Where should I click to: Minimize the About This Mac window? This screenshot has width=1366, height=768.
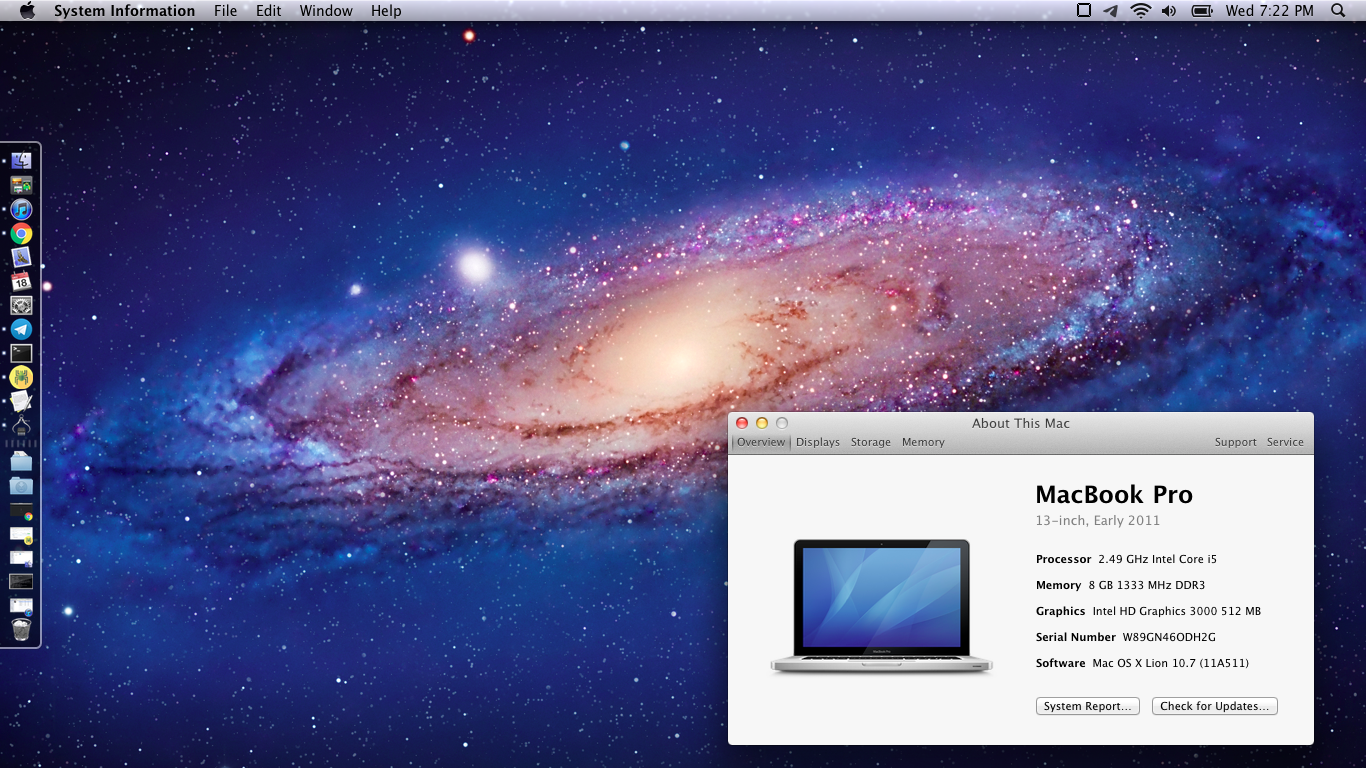point(762,424)
